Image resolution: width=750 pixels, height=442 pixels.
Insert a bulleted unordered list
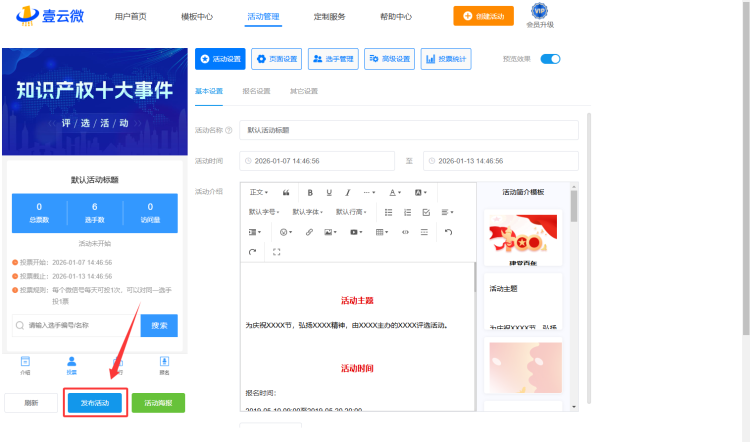tap(389, 212)
